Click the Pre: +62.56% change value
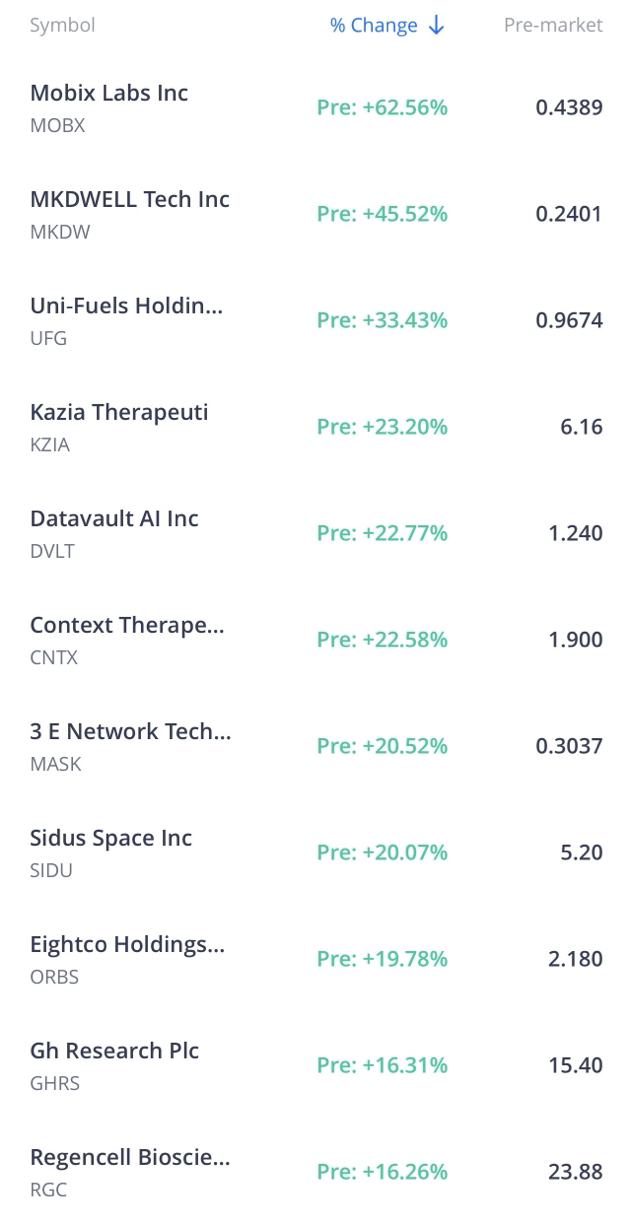The width and height of the screenshot is (633, 1226). point(382,107)
